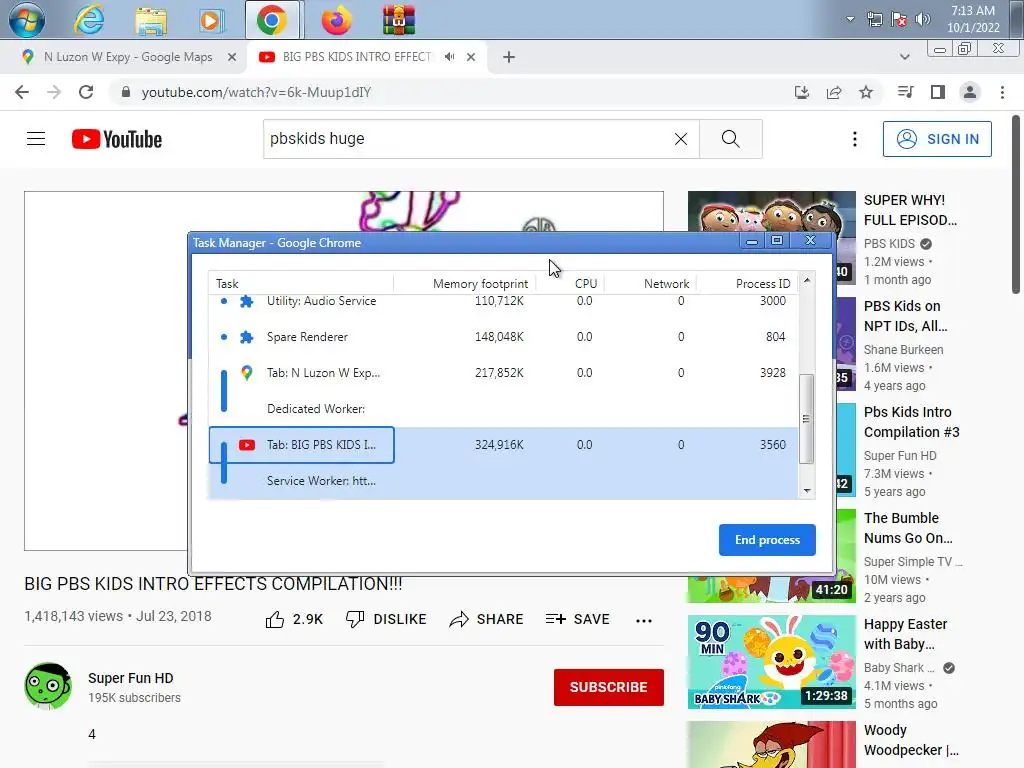Sort by Memory footprint column
Image resolution: width=1024 pixels, height=768 pixels.
(465, 283)
